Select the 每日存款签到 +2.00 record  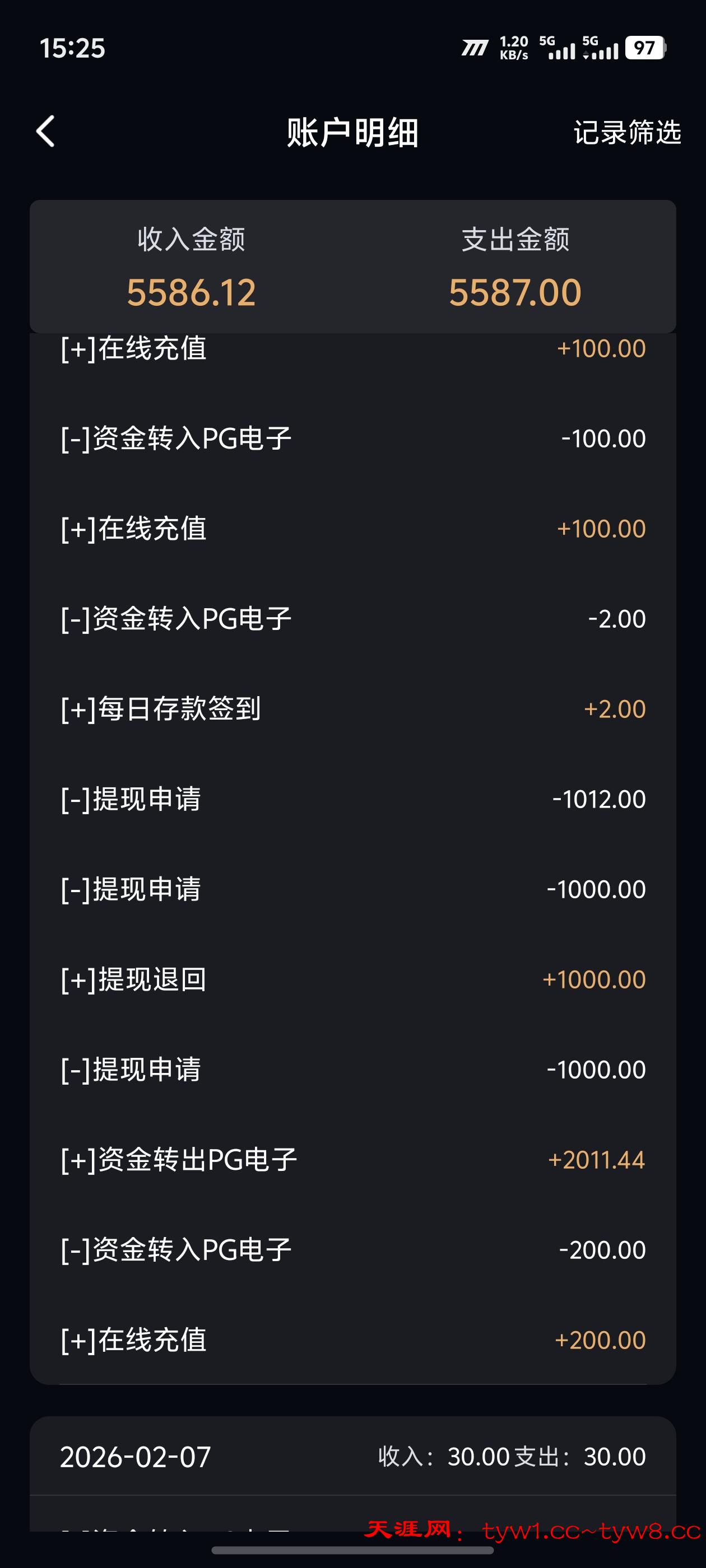tap(352, 708)
